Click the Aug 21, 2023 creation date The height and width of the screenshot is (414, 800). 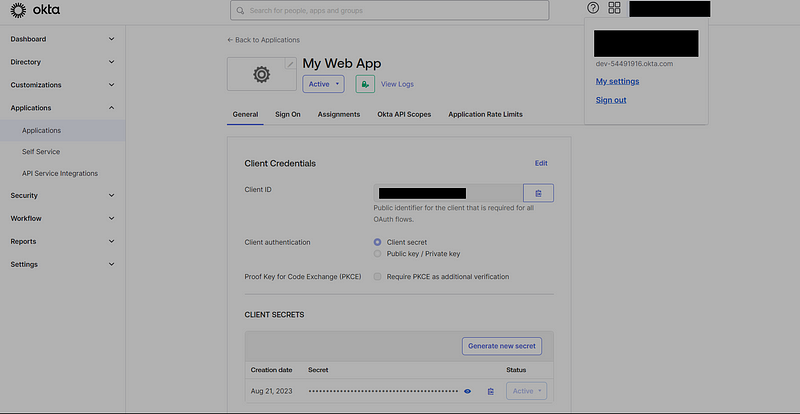[x=271, y=392]
